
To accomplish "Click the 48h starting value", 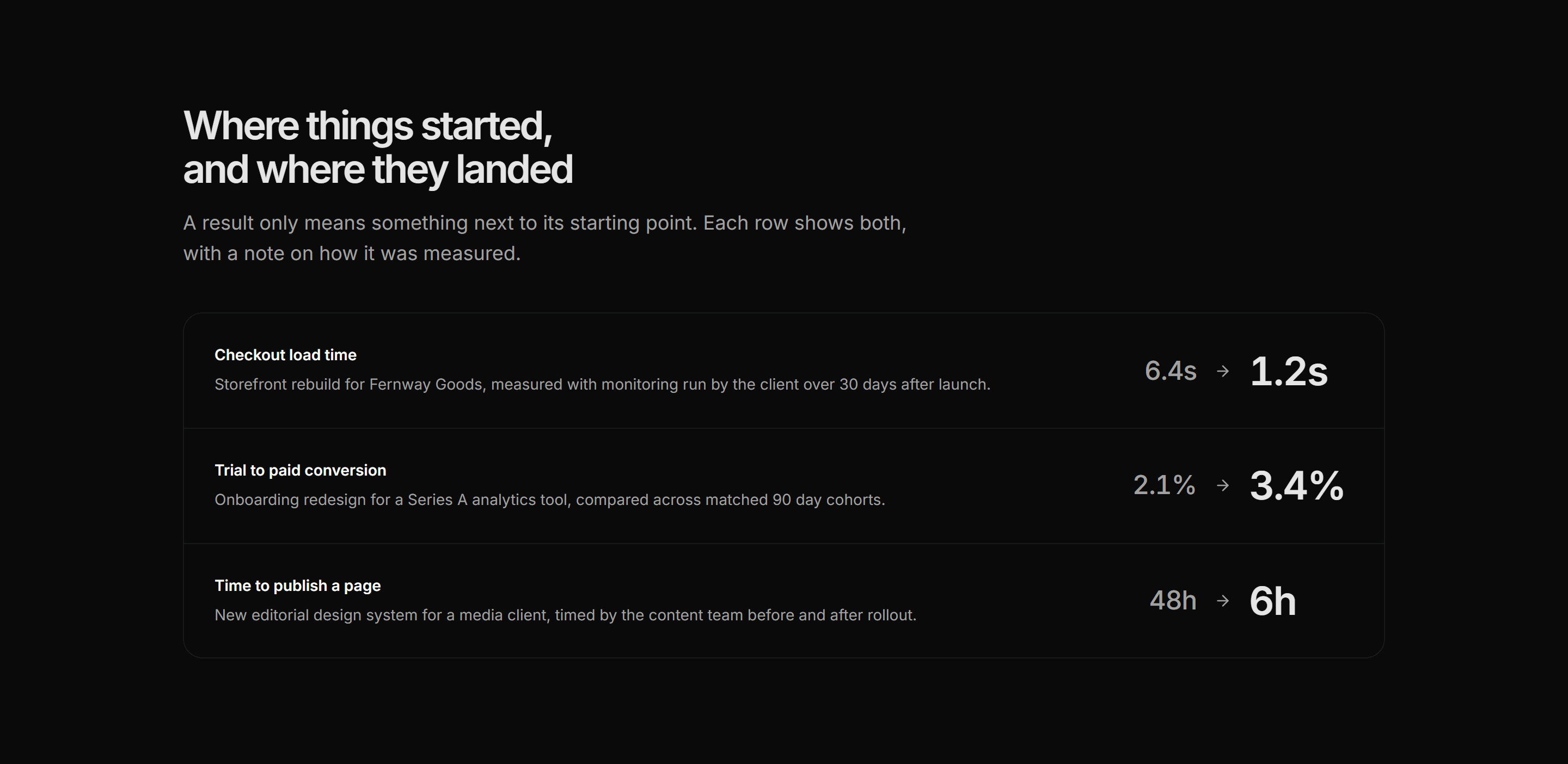I will (x=1173, y=601).
